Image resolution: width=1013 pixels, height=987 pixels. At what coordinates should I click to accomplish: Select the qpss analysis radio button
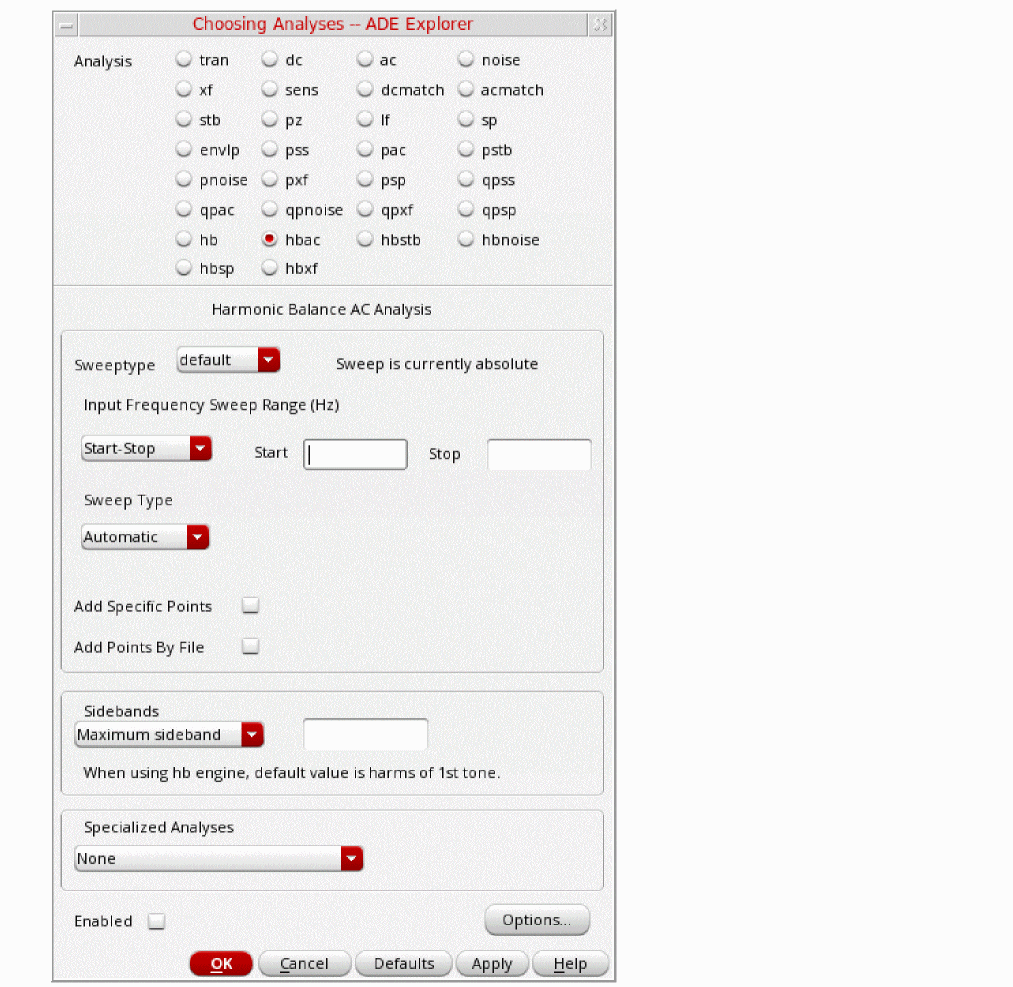point(466,179)
